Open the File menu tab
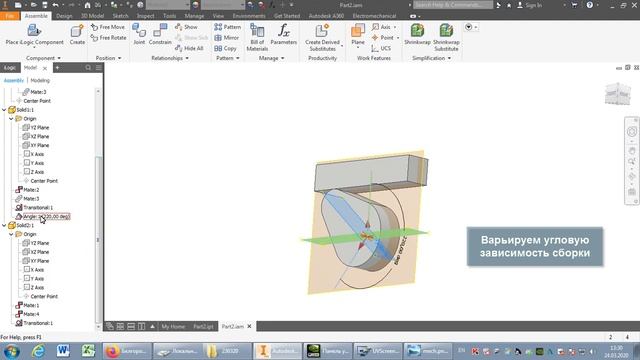 [x=10, y=16]
